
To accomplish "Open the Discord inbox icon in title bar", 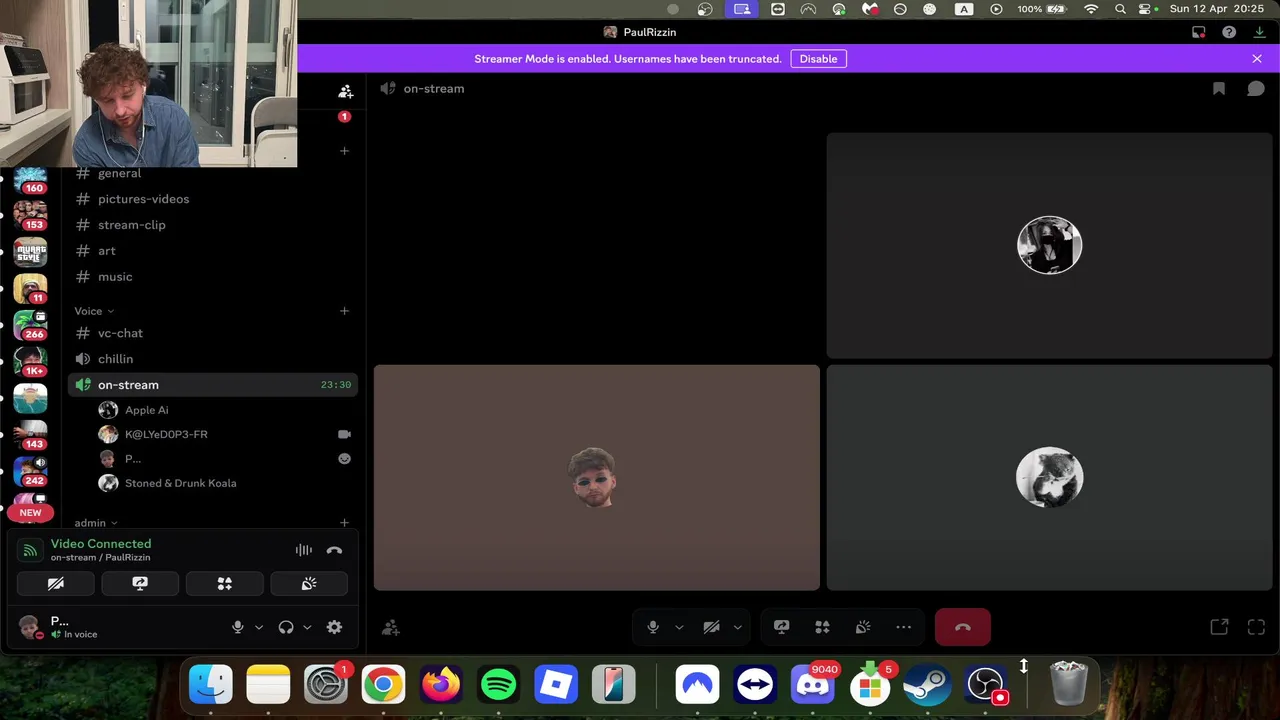I will [x=1198, y=32].
